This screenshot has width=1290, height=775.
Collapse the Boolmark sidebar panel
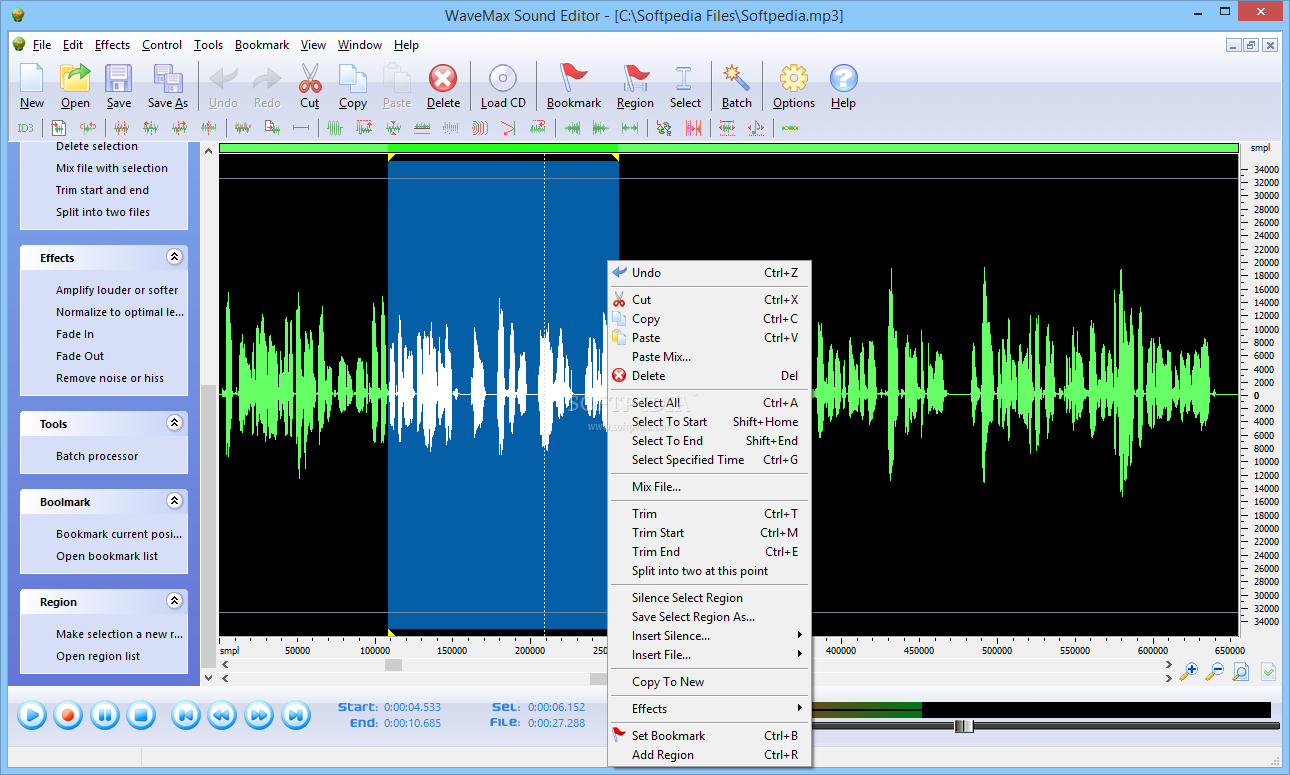coord(175,501)
